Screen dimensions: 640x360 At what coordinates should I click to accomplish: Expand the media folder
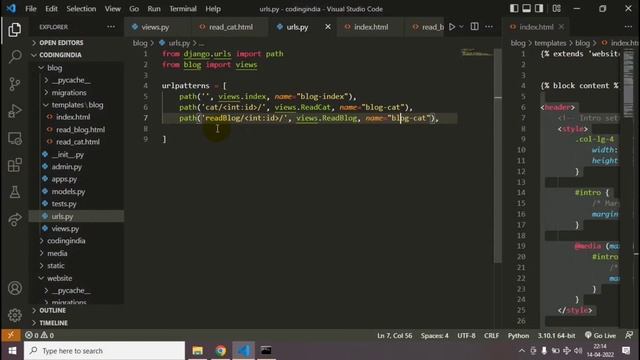57,253
